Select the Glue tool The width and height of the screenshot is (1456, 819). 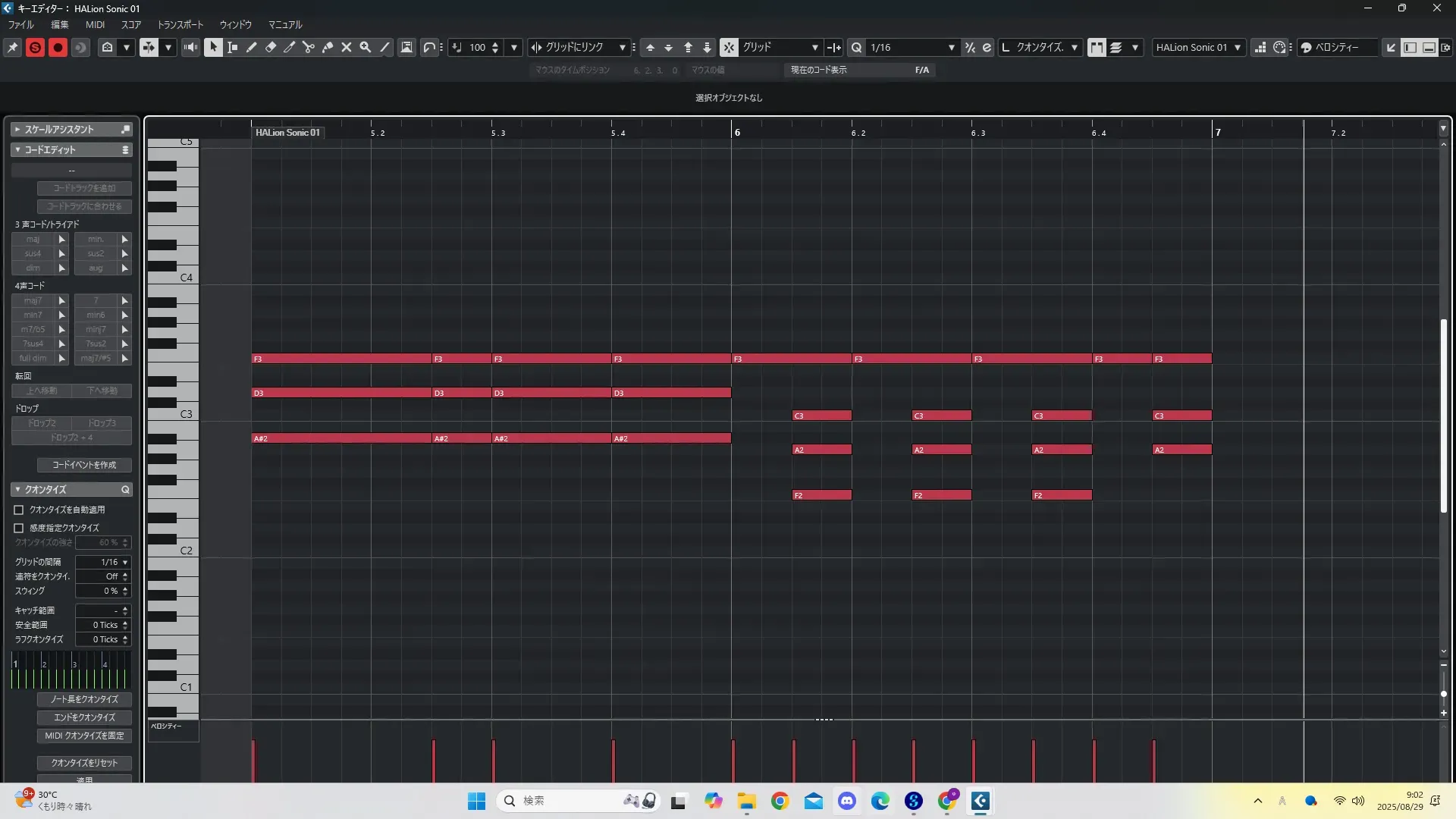coord(327,47)
